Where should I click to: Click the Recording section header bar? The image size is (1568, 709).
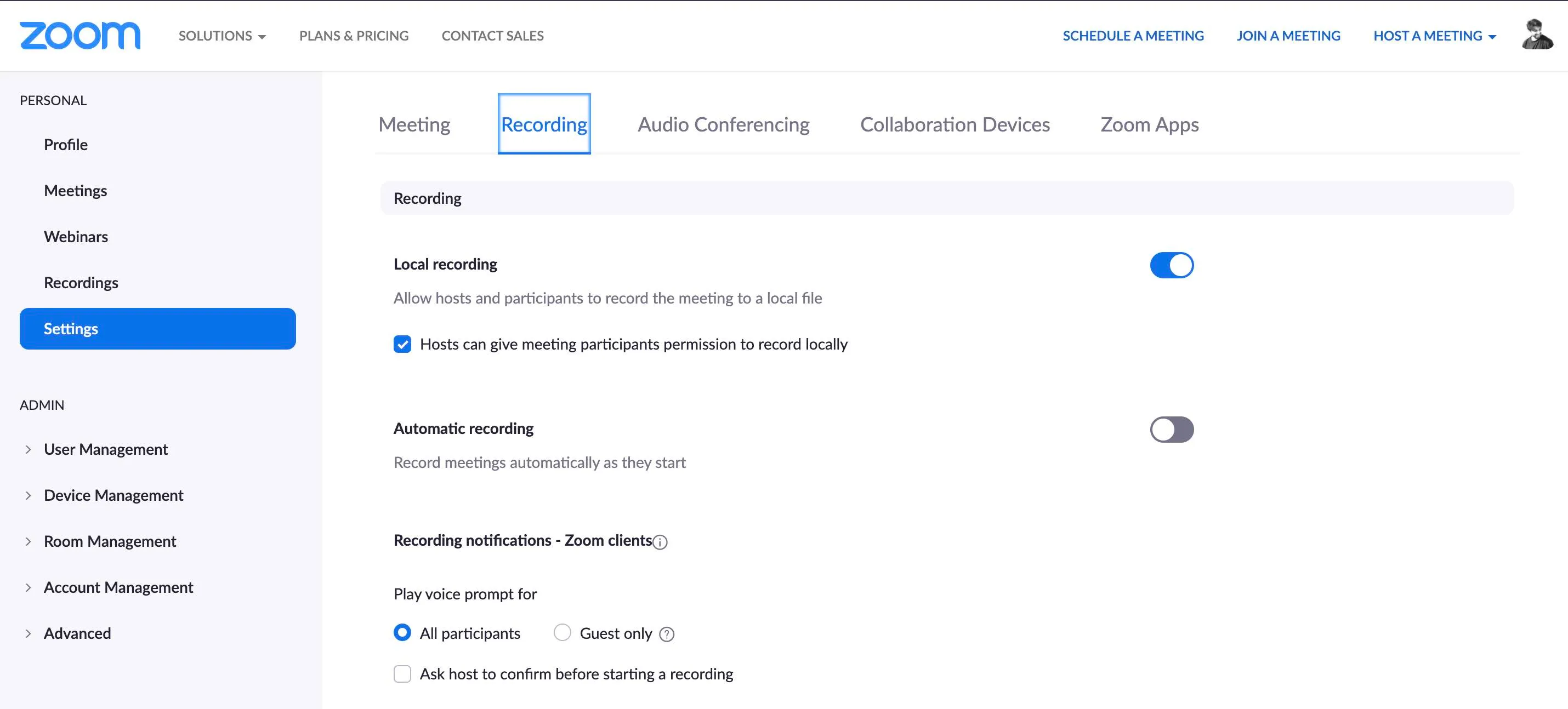coord(947,198)
